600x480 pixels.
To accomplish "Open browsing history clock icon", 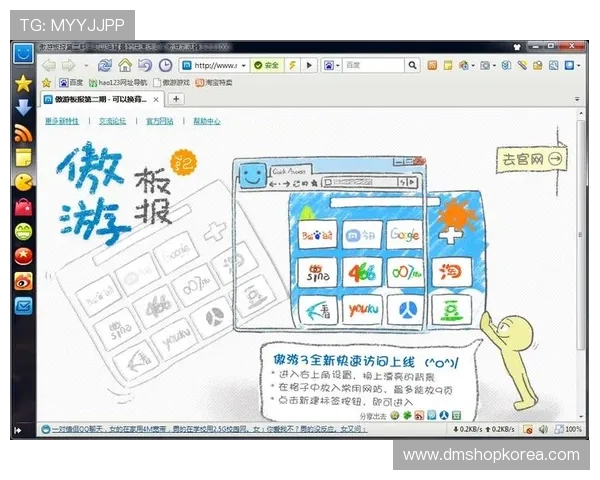I will [165, 65].
